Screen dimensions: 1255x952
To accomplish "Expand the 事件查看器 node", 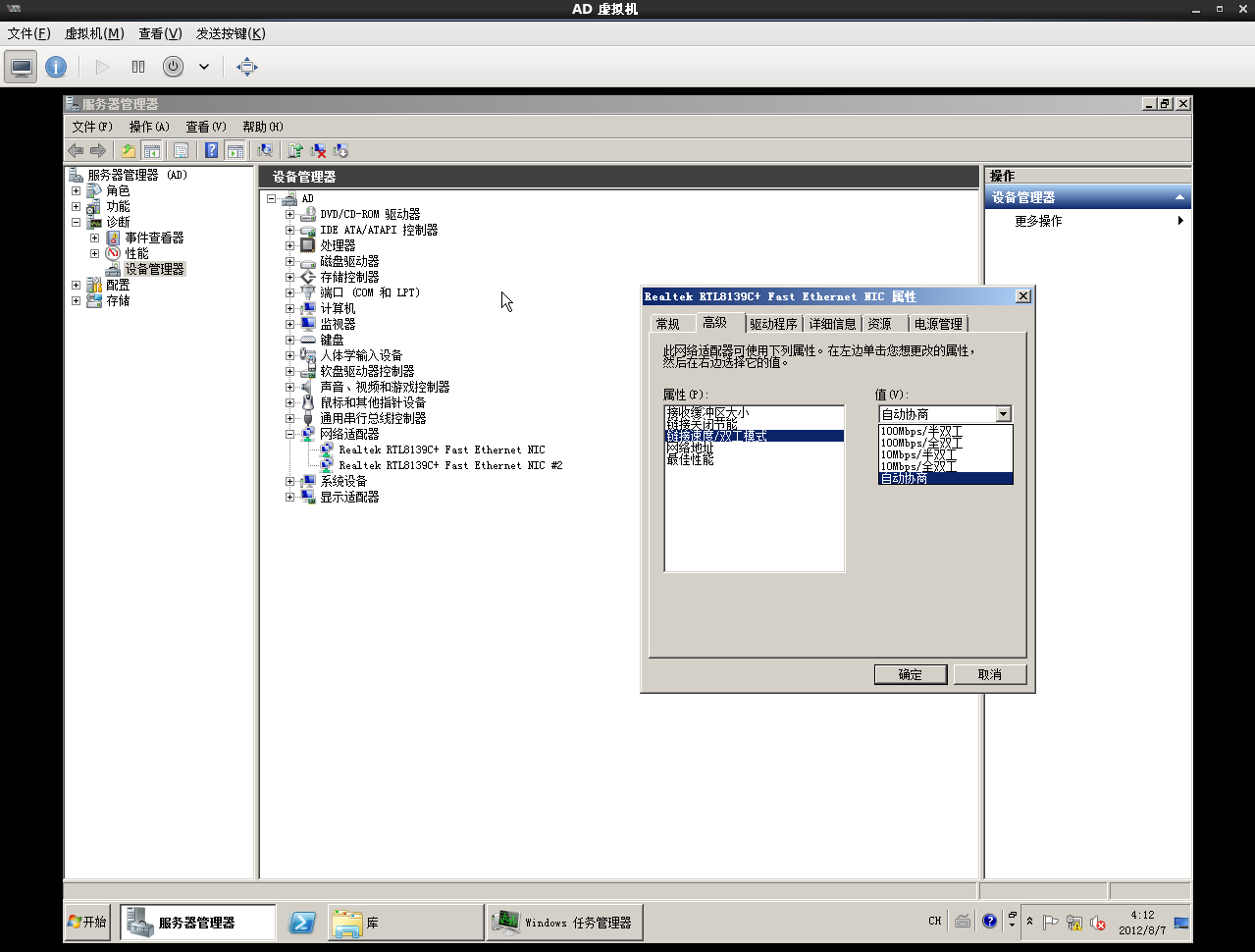I will pos(94,238).
